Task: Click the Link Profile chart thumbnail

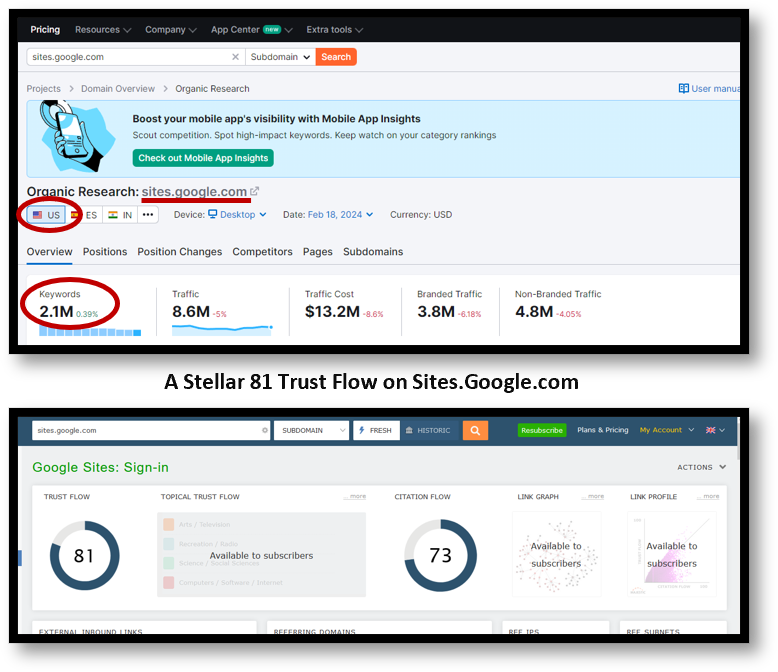Action: click(x=672, y=554)
